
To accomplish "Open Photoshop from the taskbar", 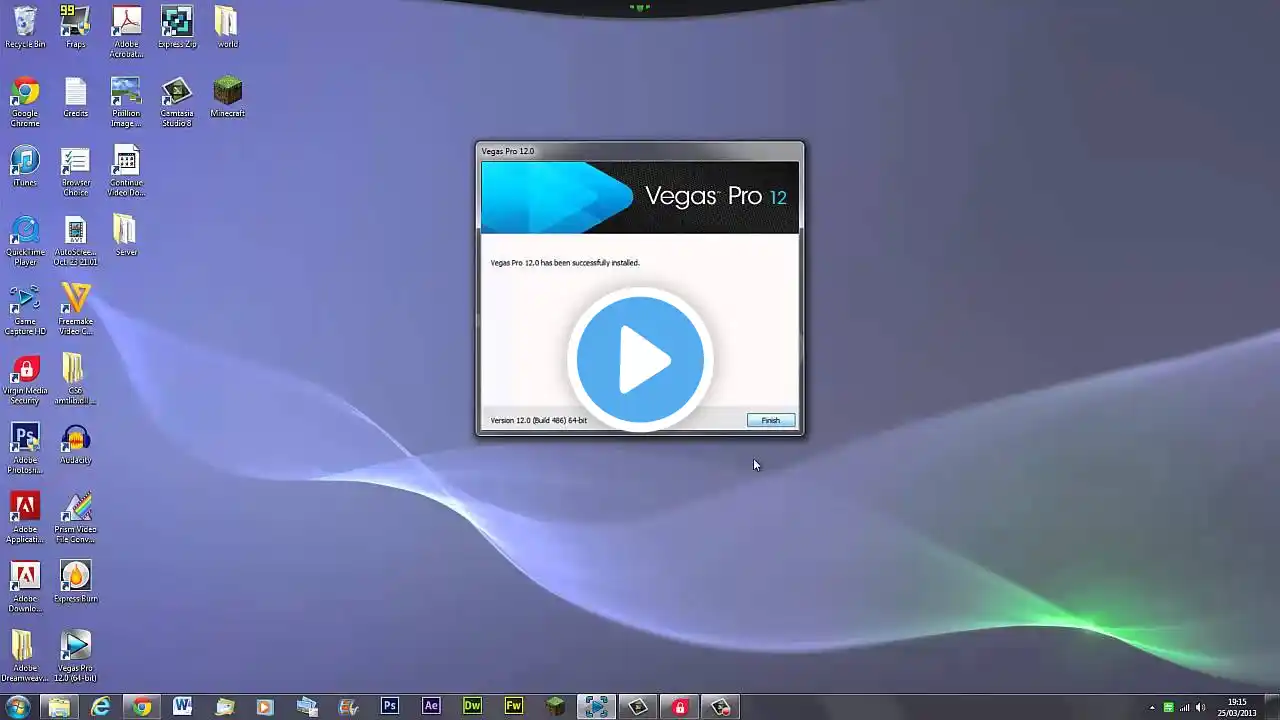I will coord(390,707).
